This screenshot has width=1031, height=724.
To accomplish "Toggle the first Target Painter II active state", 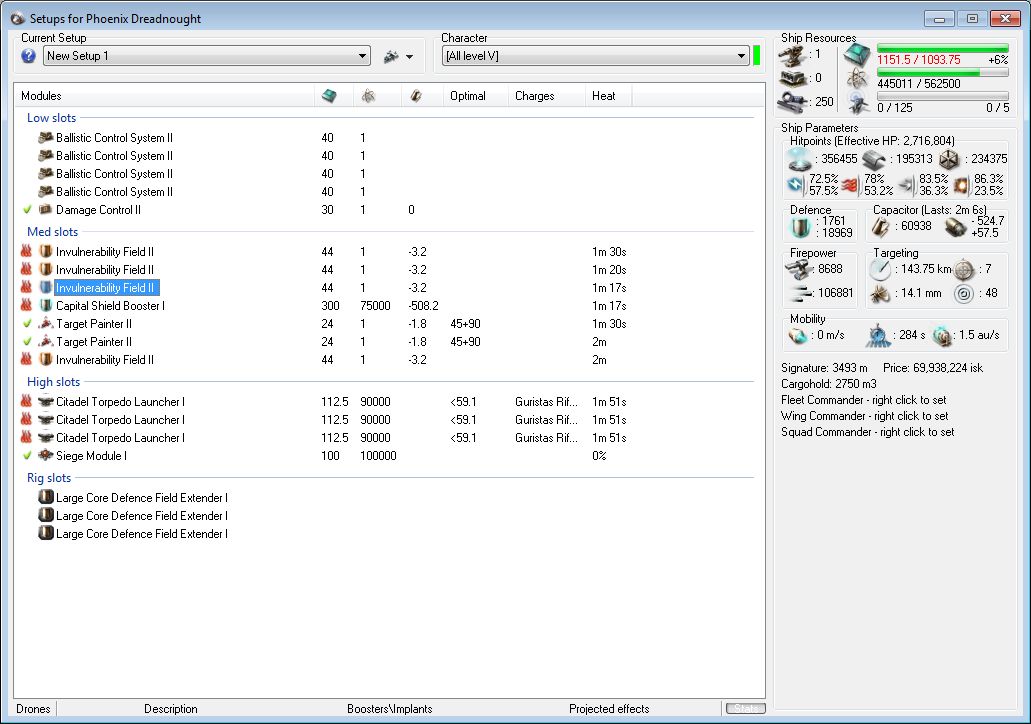I will (x=27, y=324).
